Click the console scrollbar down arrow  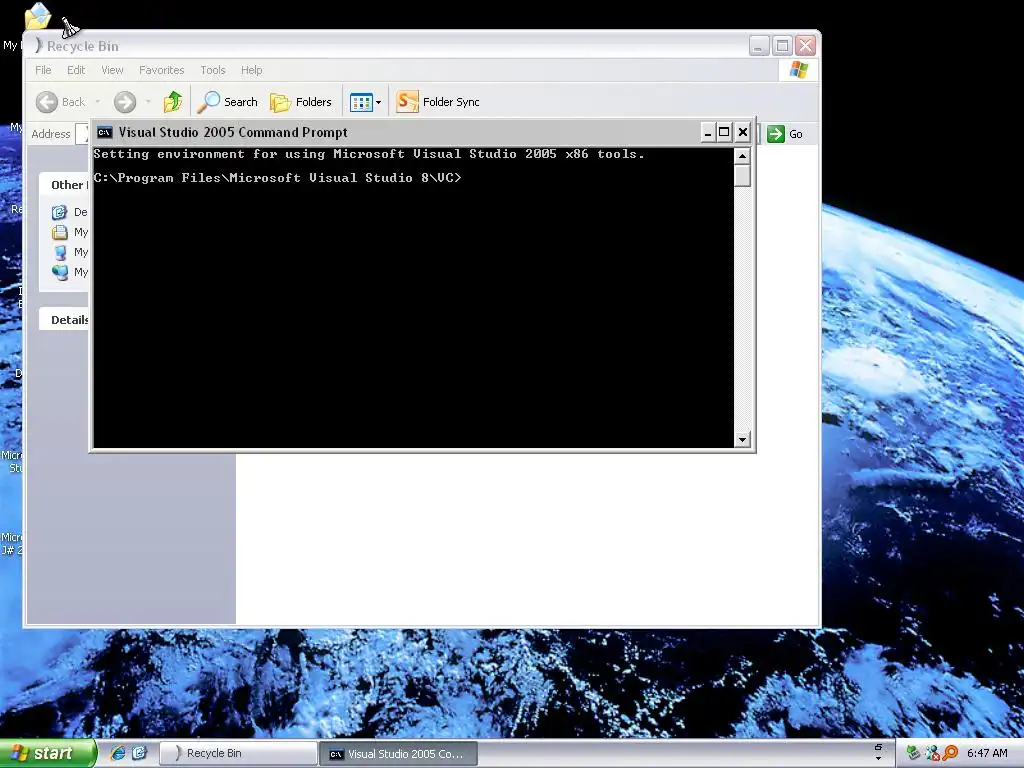click(742, 440)
